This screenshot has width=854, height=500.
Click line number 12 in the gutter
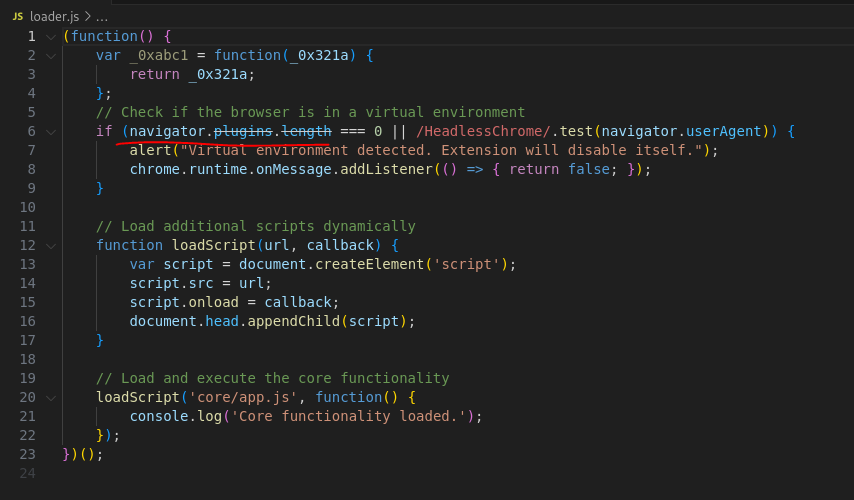coord(27,245)
